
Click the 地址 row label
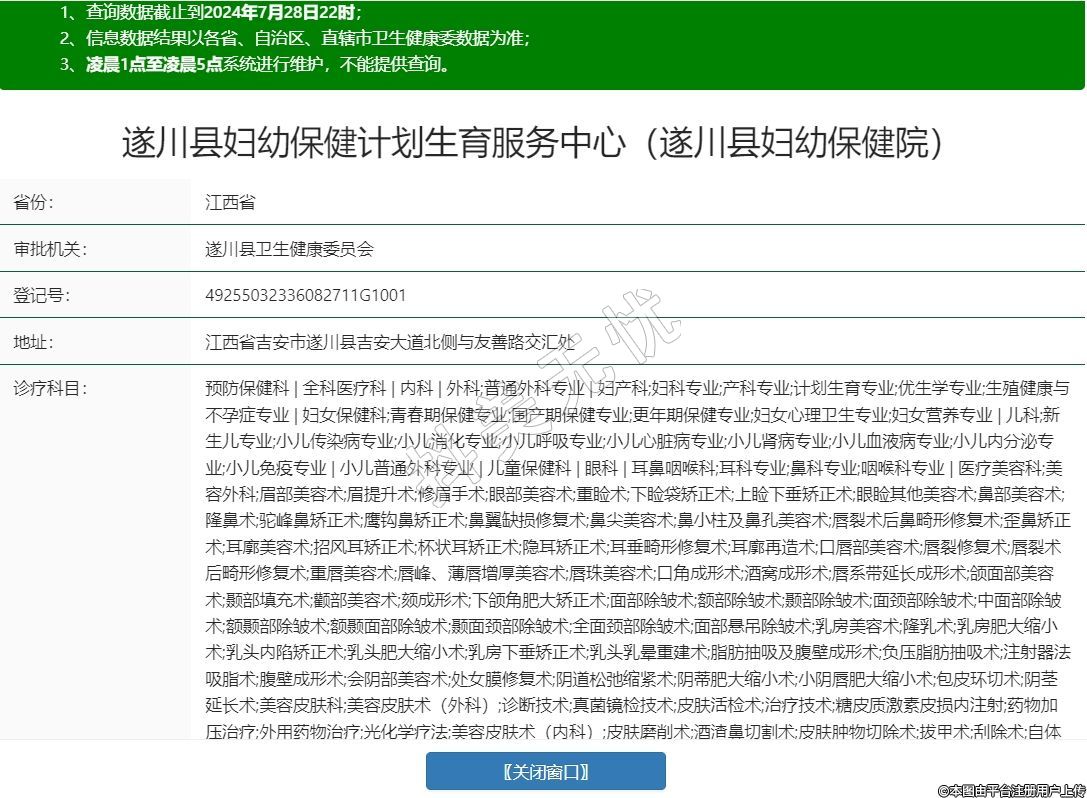tap(34, 342)
